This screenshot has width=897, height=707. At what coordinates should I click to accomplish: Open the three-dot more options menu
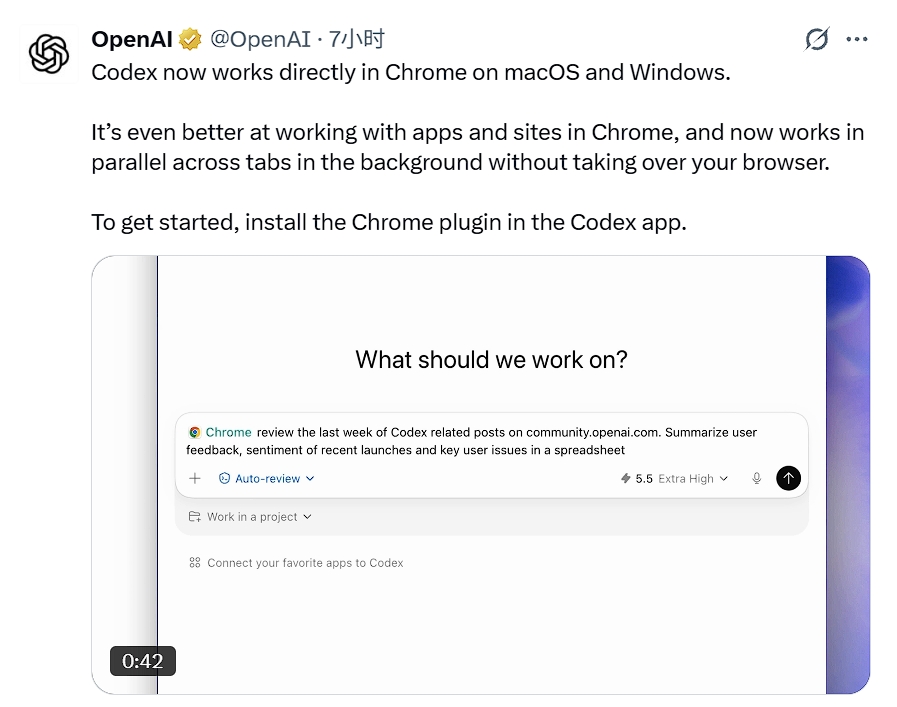pyautogui.click(x=856, y=39)
